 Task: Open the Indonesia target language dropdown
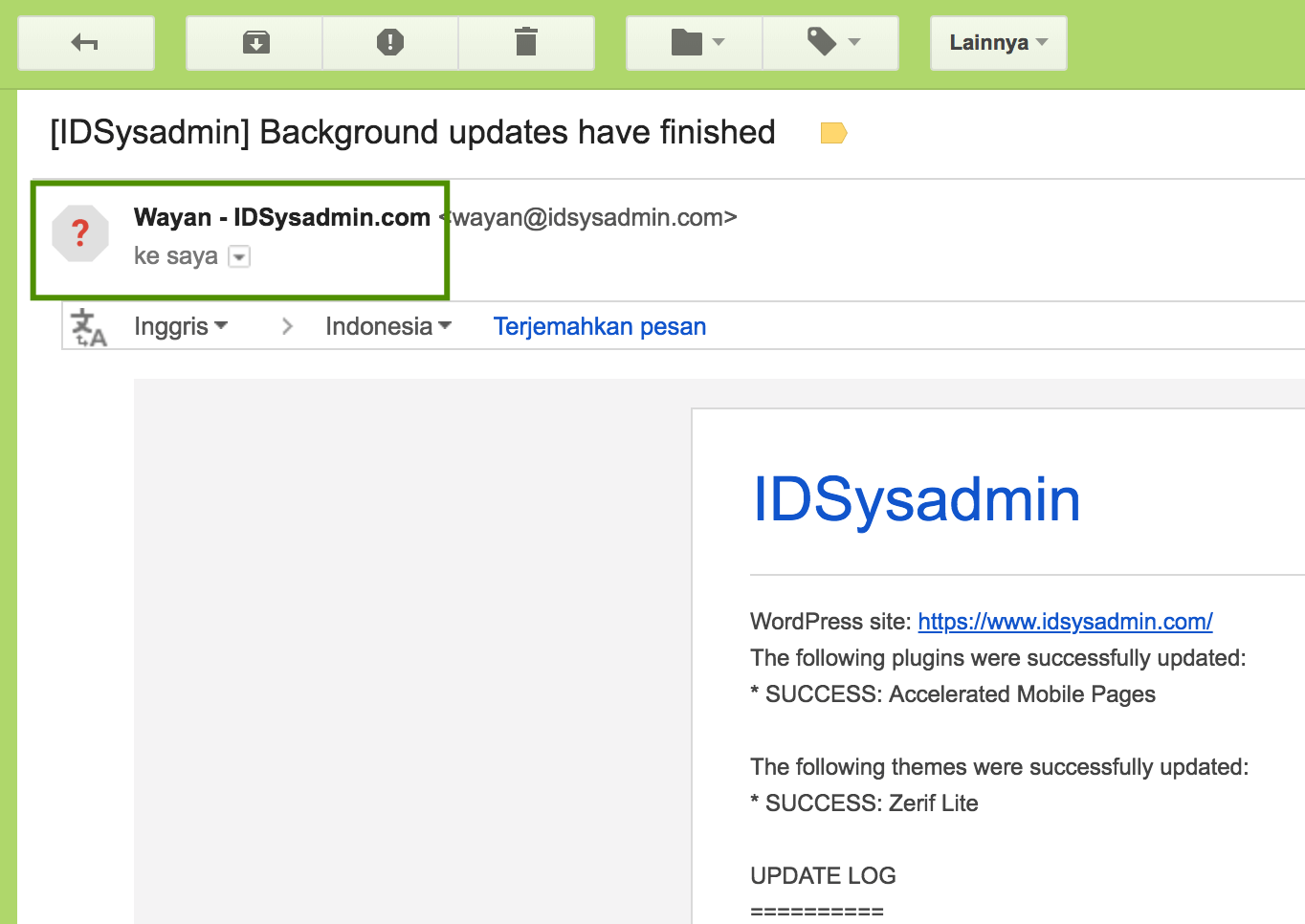tap(388, 326)
